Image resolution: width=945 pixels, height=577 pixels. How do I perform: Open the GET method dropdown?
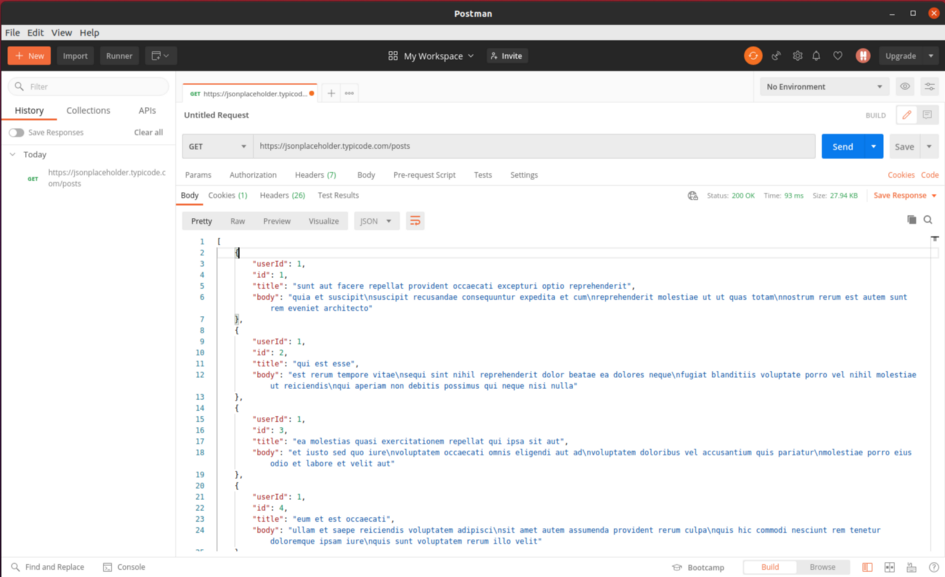218,146
